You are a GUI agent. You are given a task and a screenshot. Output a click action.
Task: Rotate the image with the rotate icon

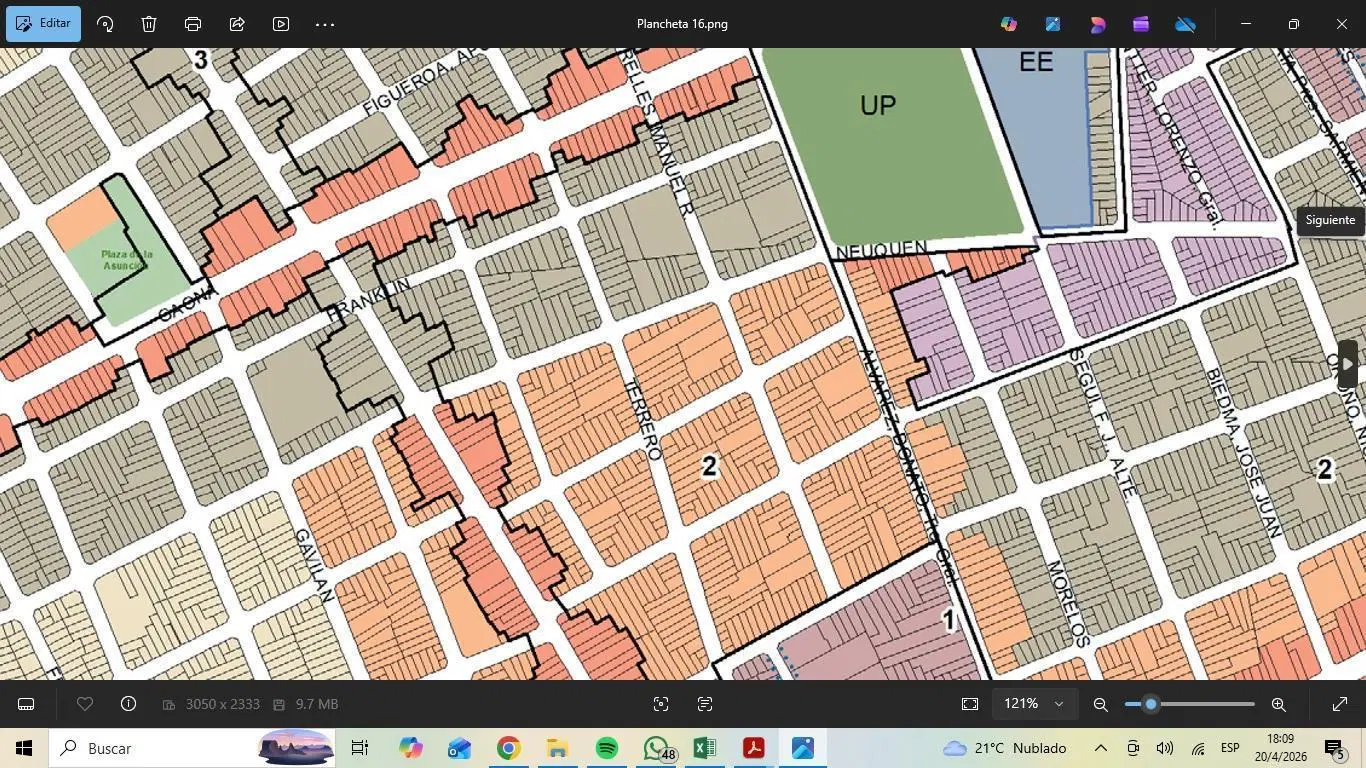[x=105, y=24]
